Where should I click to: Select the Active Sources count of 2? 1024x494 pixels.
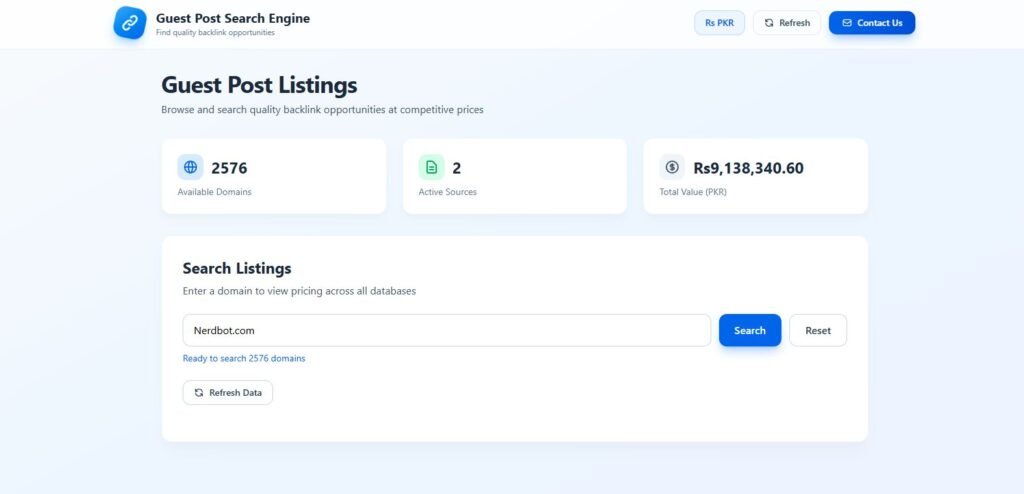pyautogui.click(x=456, y=168)
